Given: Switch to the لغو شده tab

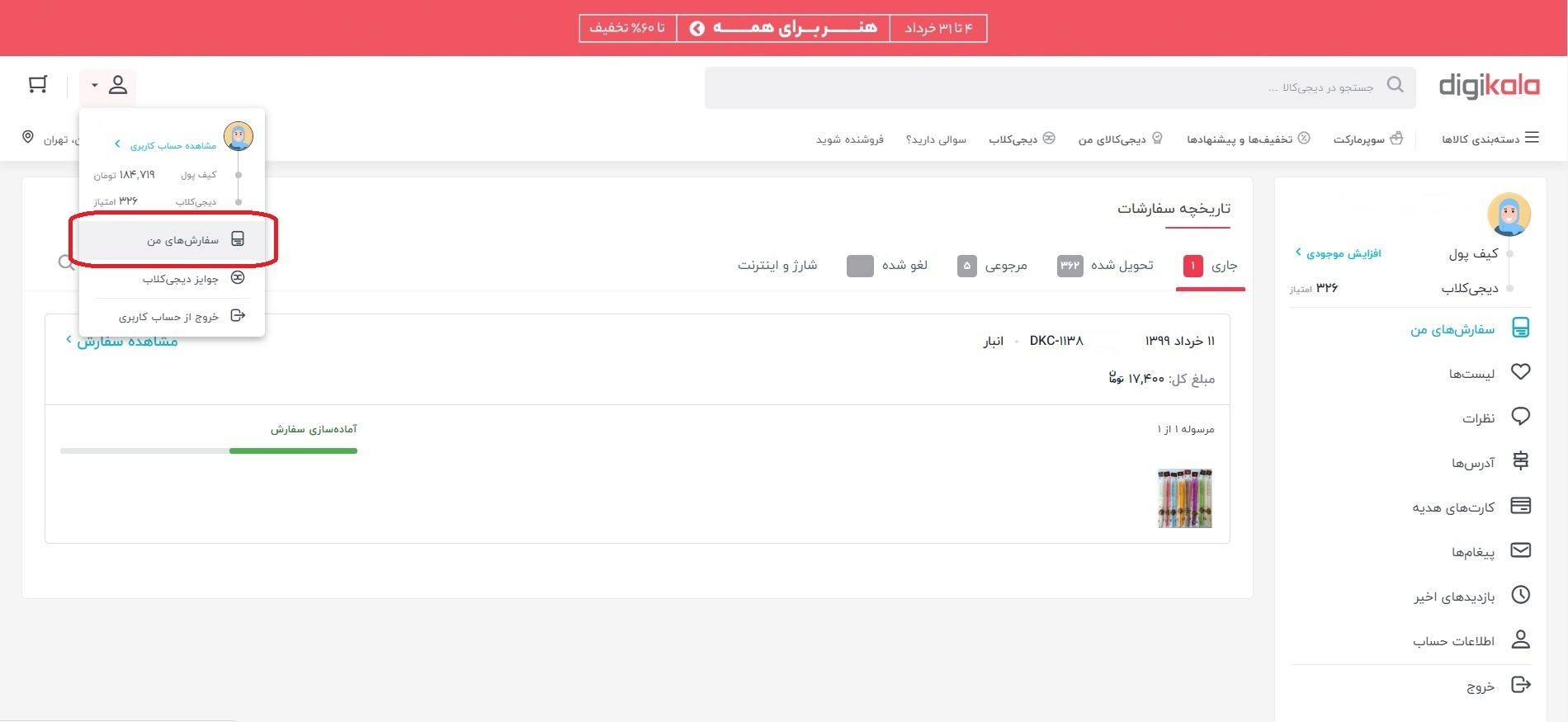Looking at the screenshot, I should click(887, 266).
